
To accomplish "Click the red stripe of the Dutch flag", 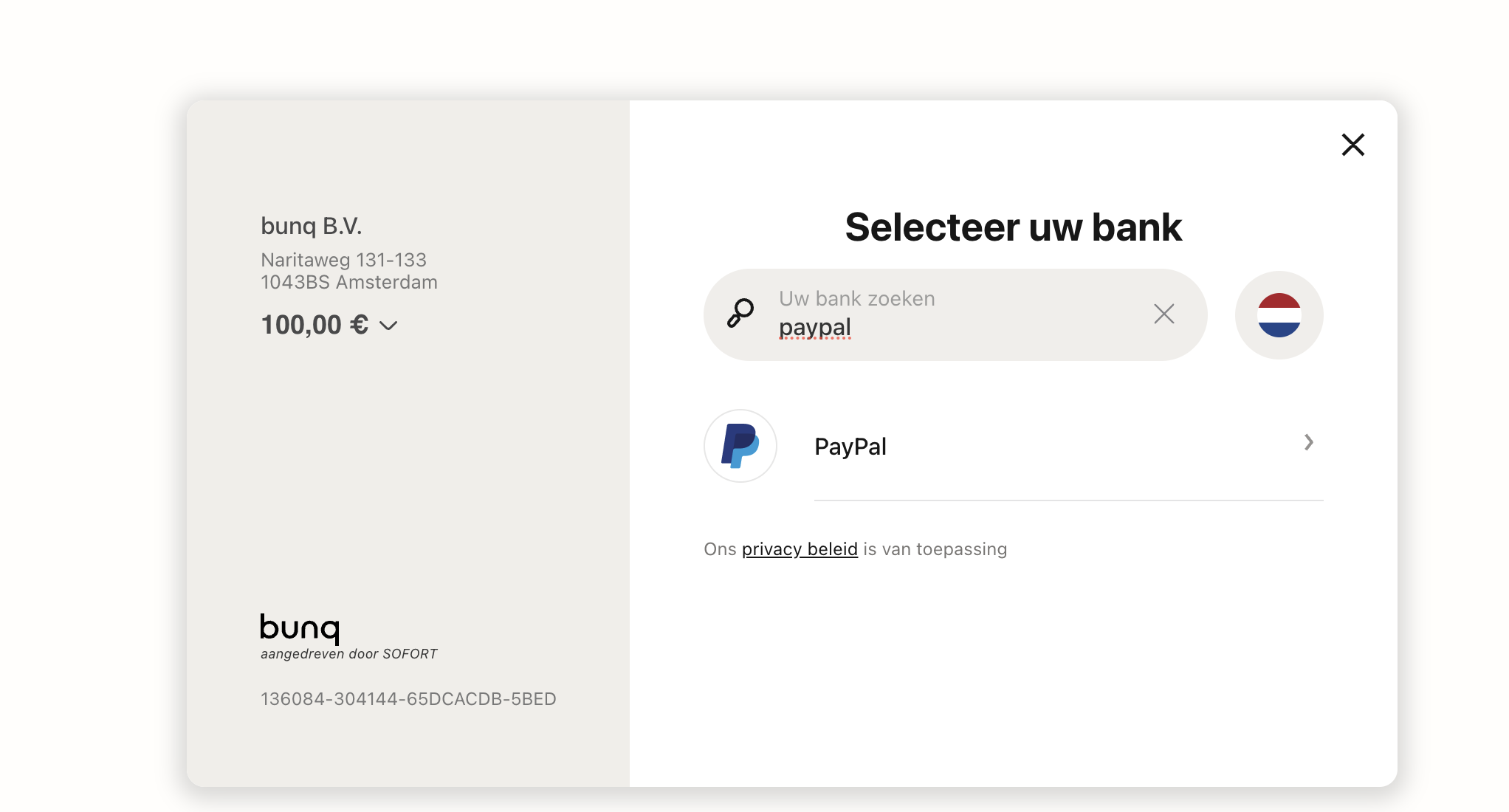I will point(1279,300).
